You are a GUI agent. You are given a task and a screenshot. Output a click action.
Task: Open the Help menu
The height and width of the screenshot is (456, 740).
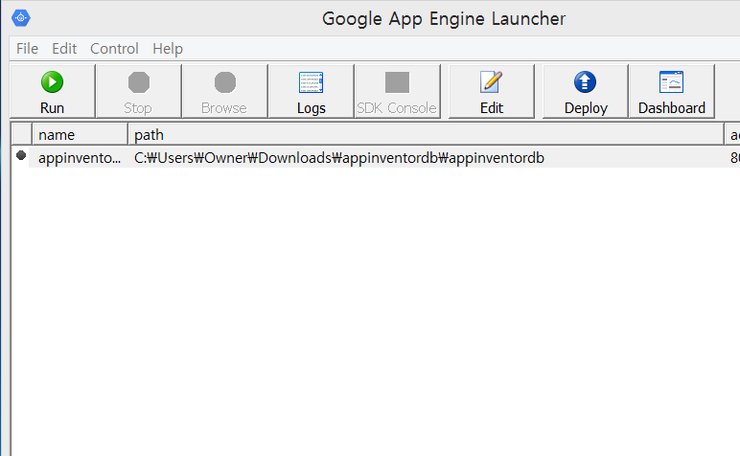tap(168, 49)
